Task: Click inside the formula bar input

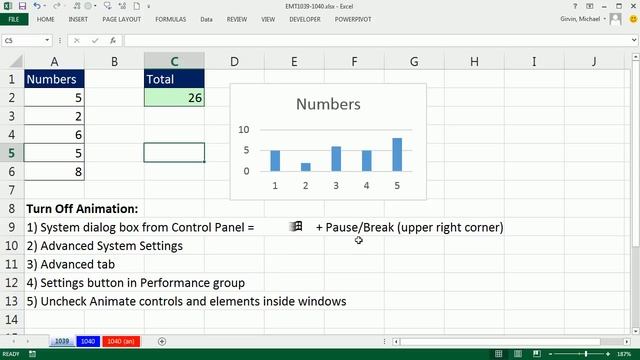Action: [x=376, y=40]
